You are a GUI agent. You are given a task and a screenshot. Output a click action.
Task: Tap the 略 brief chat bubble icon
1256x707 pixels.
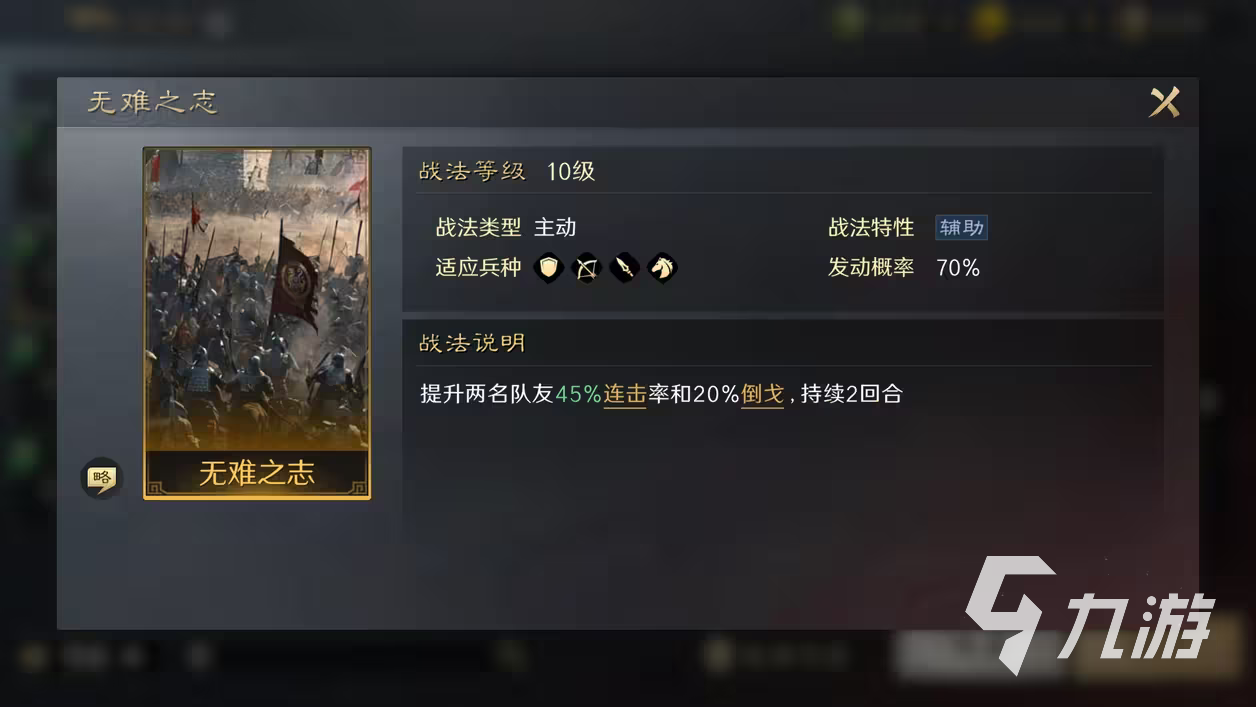pyautogui.click(x=100, y=478)
